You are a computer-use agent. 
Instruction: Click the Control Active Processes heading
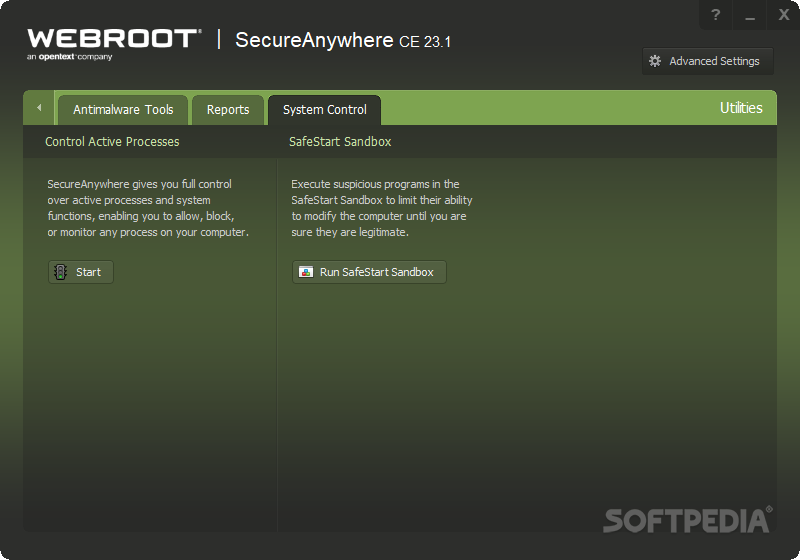click(112, 142)
